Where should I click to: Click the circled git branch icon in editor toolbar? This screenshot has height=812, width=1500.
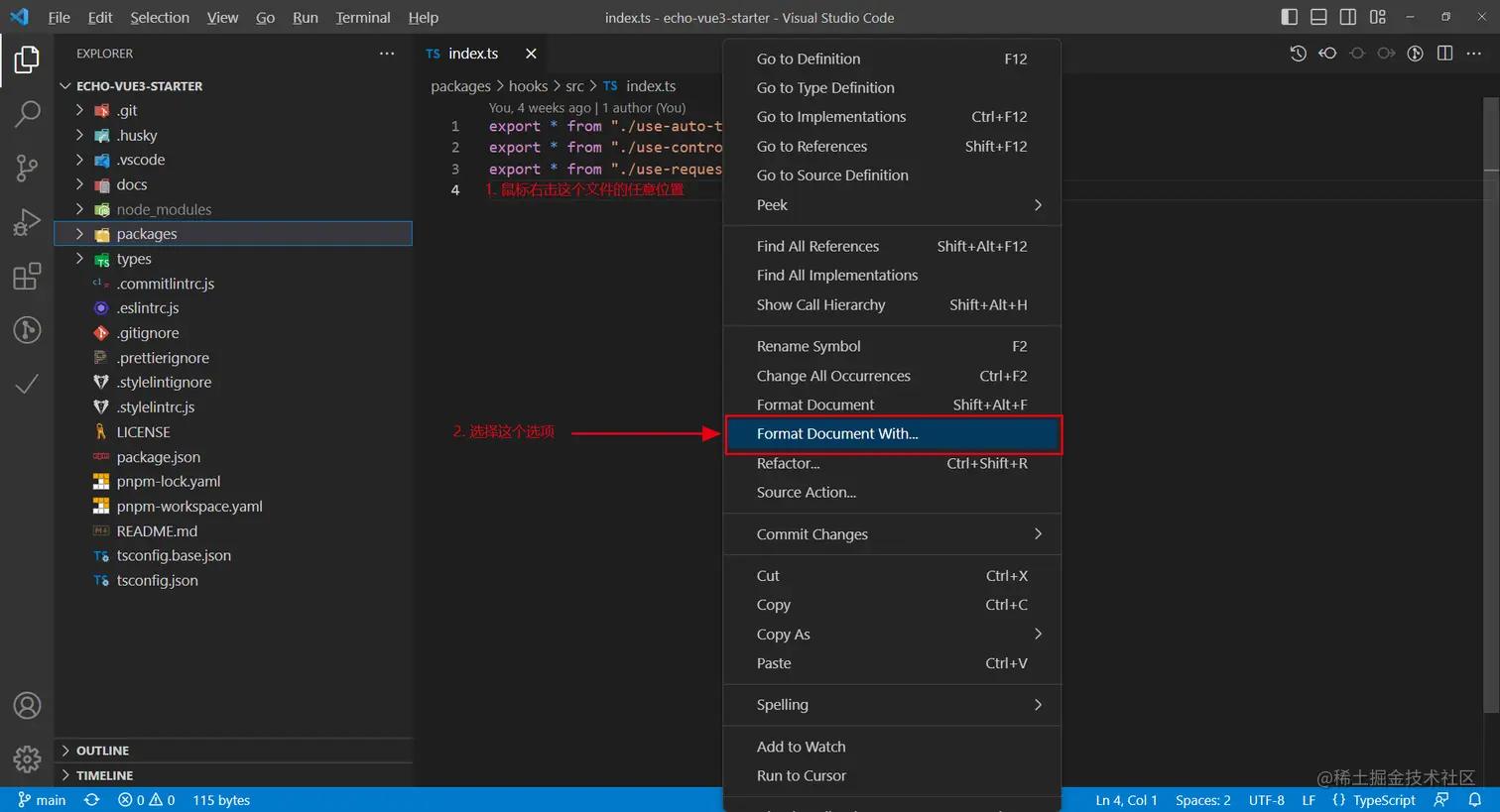[1416, 54]
